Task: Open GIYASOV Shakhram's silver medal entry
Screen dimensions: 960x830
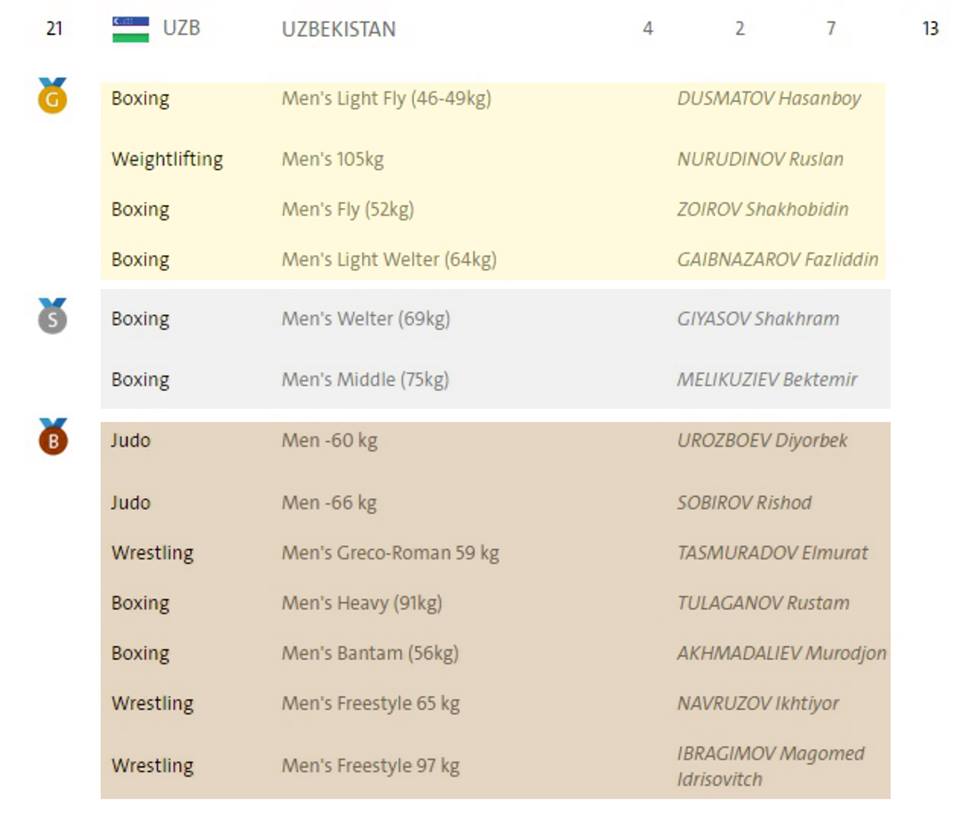Action: tap(757, 319)
